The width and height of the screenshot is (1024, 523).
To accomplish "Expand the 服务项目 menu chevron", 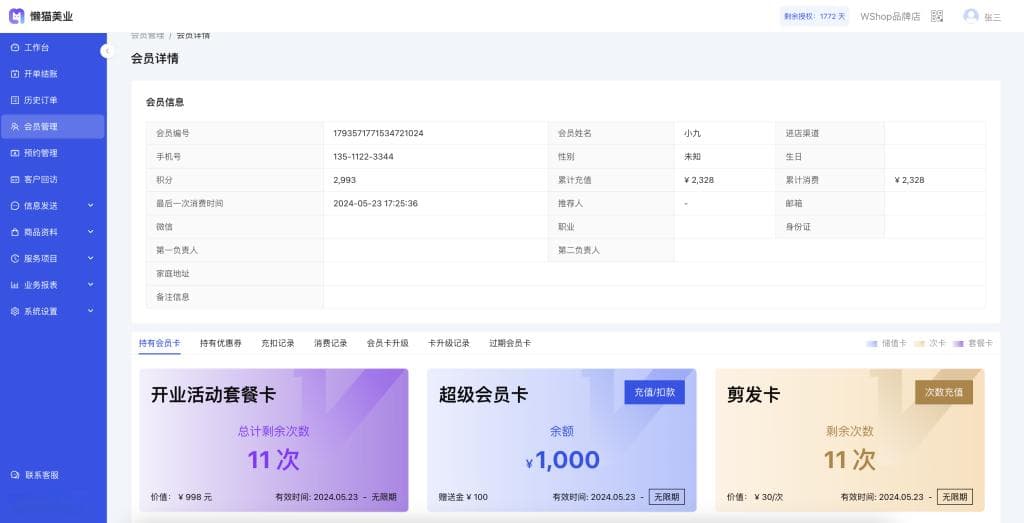I will click(90, 259).
